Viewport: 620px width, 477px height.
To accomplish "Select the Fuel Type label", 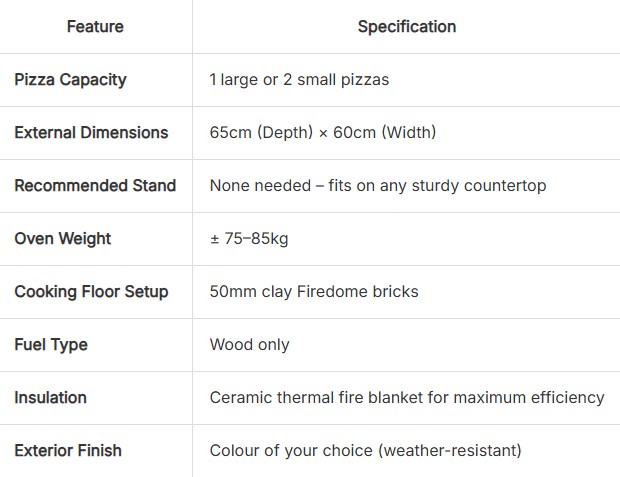I will tap(51, 345).
